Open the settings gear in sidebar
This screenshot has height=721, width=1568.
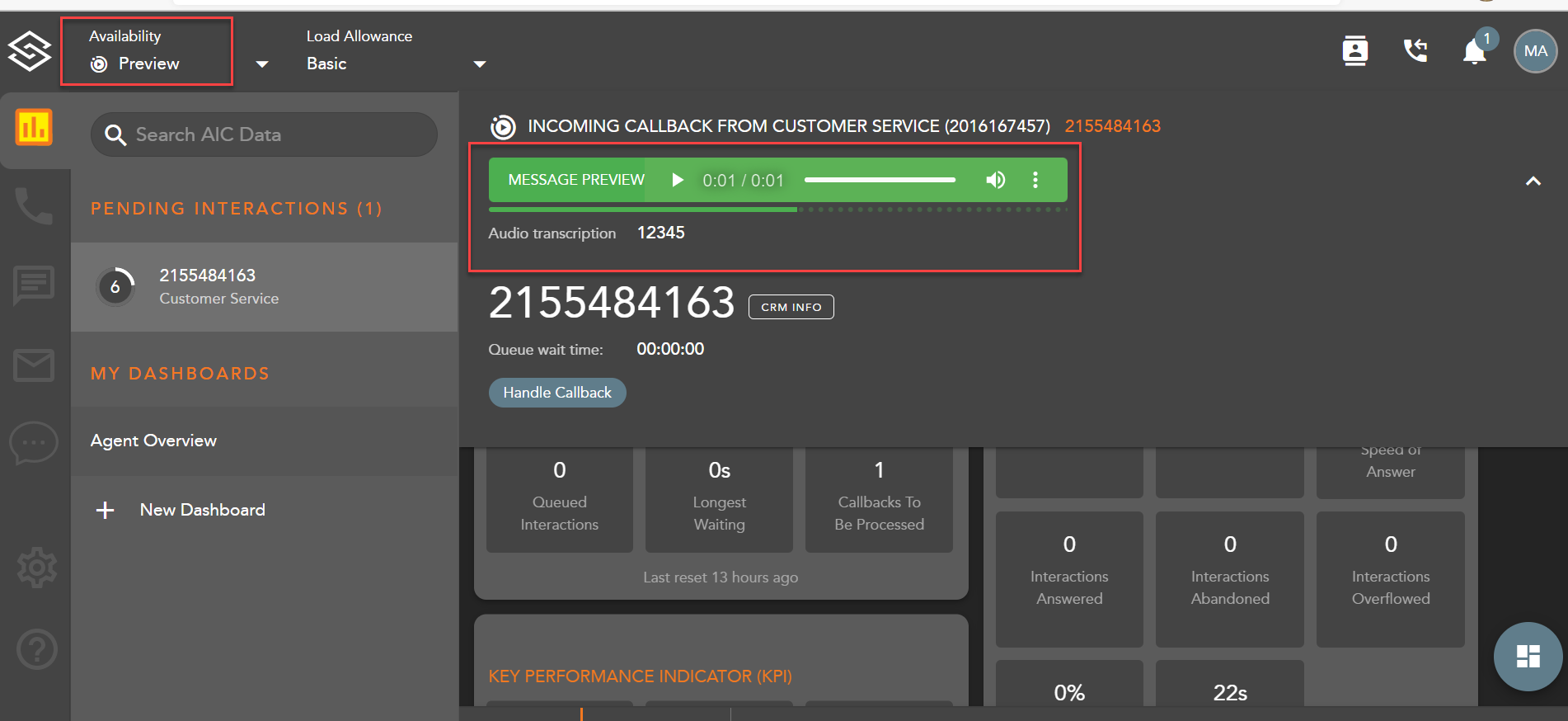[36, 568]
